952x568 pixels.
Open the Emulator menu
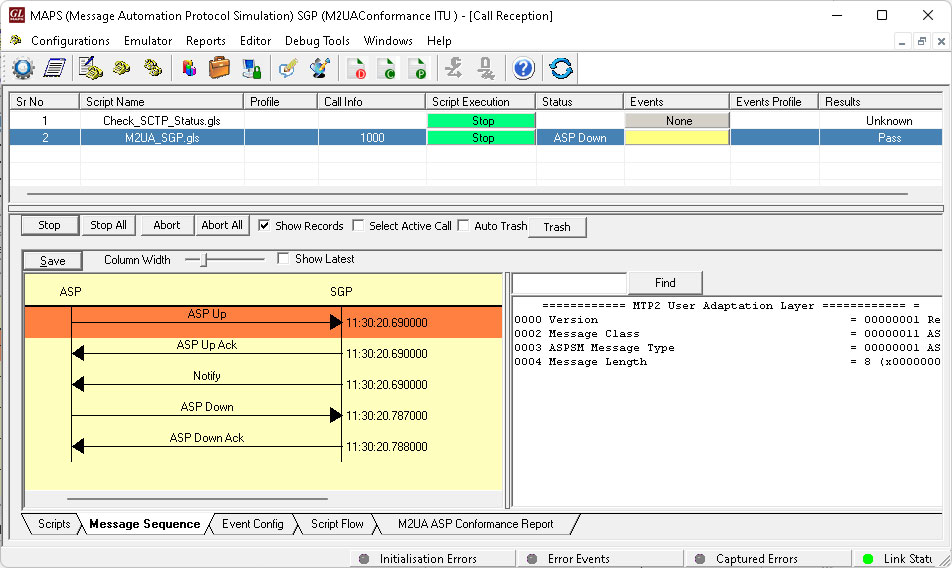coord(148,41)
